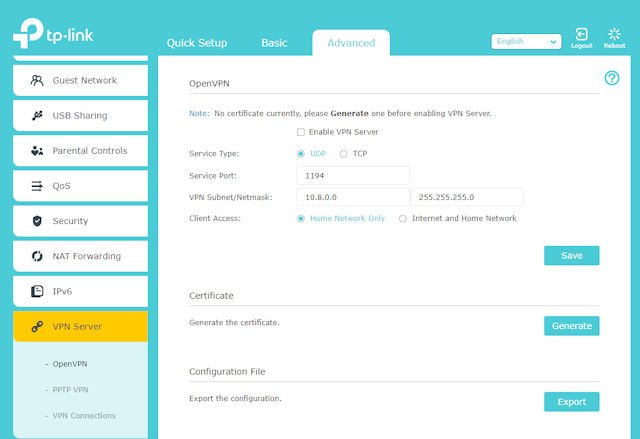The image size is (640, 439).
Task: Open the QoS menu
Action: click(x=80, y=186)
